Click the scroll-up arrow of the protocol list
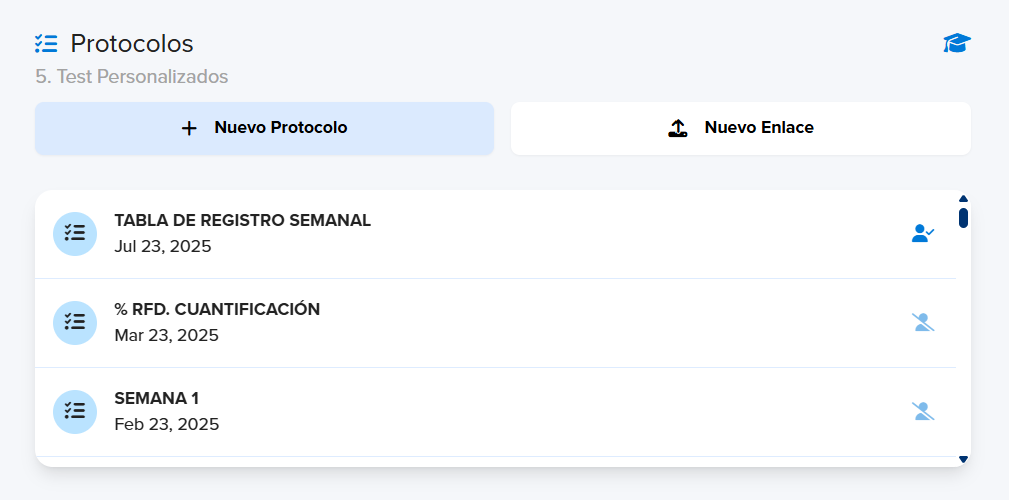The width and height of the screenshot is (1009, 500). coord(963,199)
